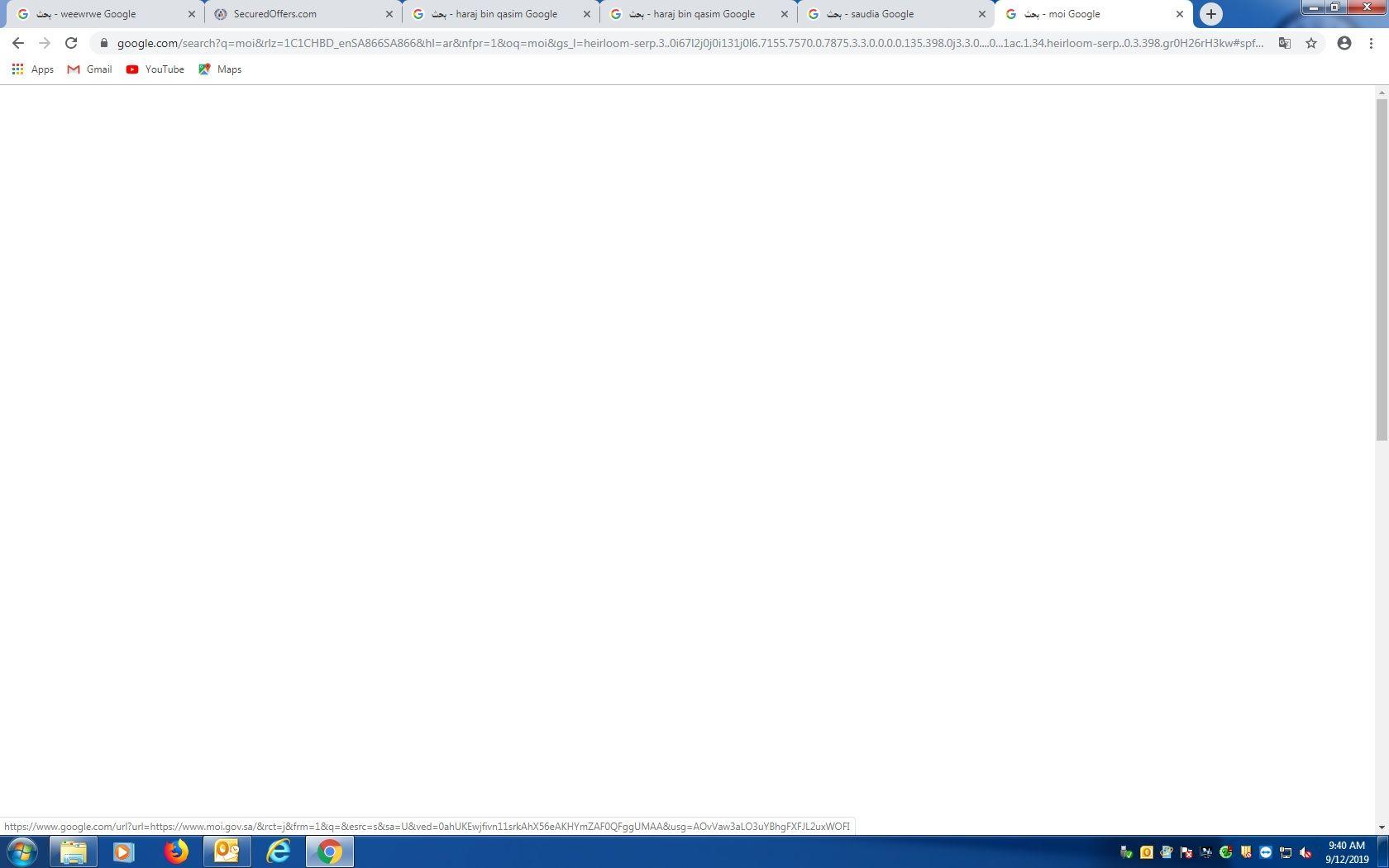Click the vertical scrollbar thumb
This screenshot has width=1389, height=868.
1382,269
